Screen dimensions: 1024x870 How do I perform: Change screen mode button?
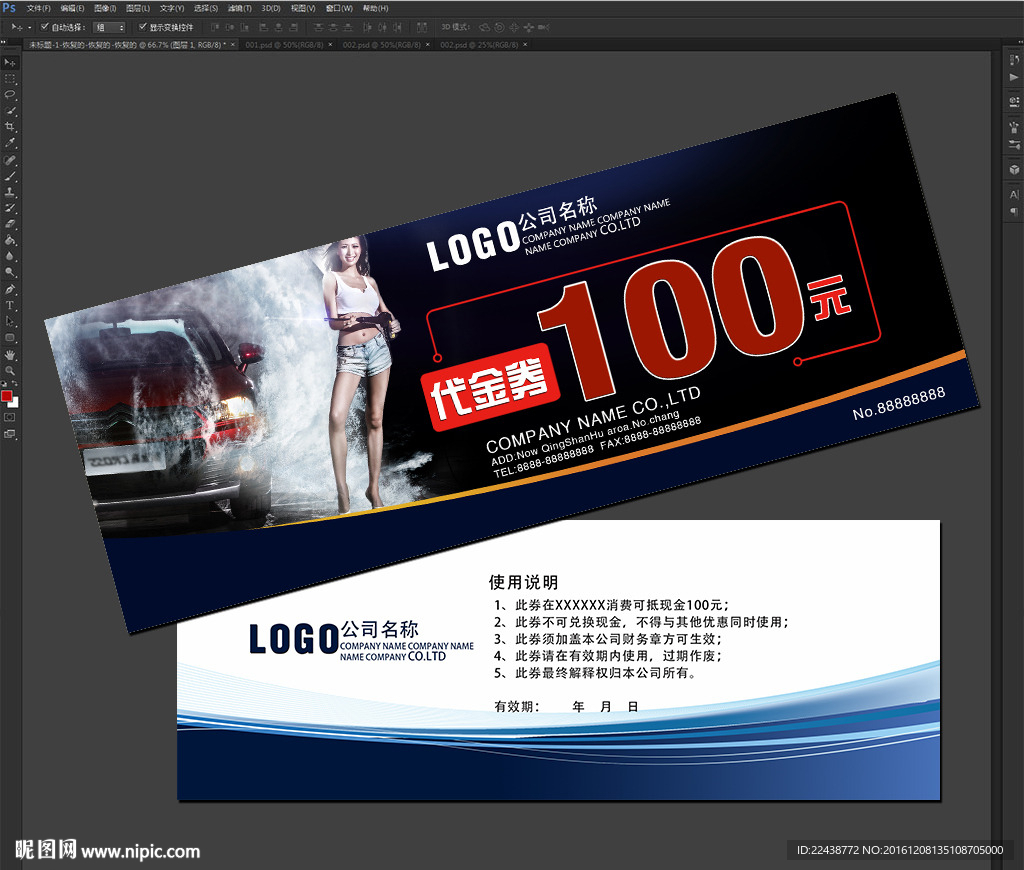click(x=10, y=434)
